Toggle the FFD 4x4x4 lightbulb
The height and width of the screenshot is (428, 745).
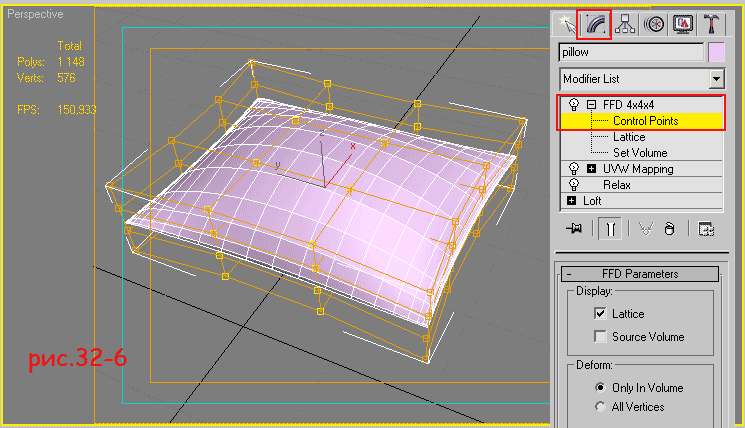[574, 105]
